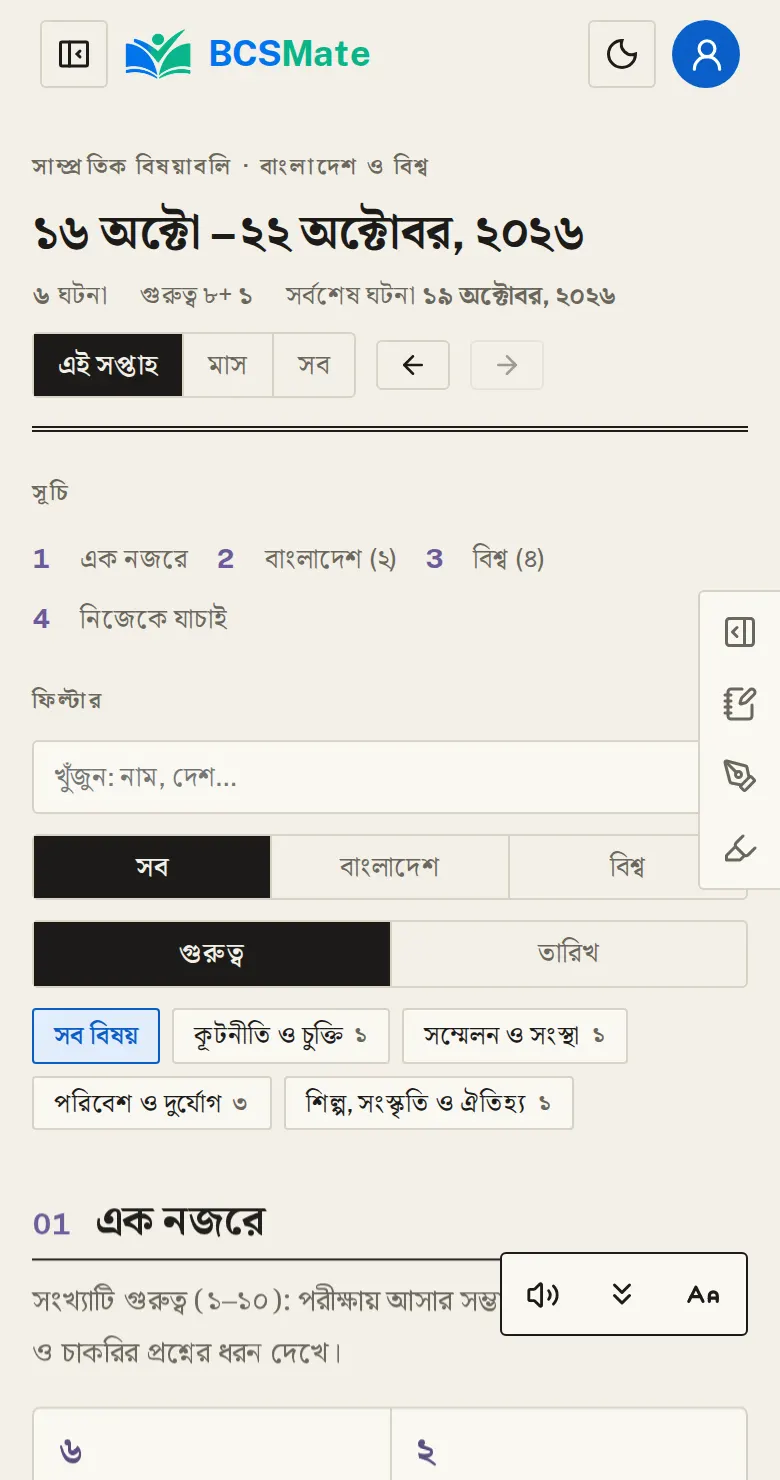Screen dimensions: 780x1480
Task: Select the সম্মেলন ও সংস্থা topic chip
Action: point(515,1036)
